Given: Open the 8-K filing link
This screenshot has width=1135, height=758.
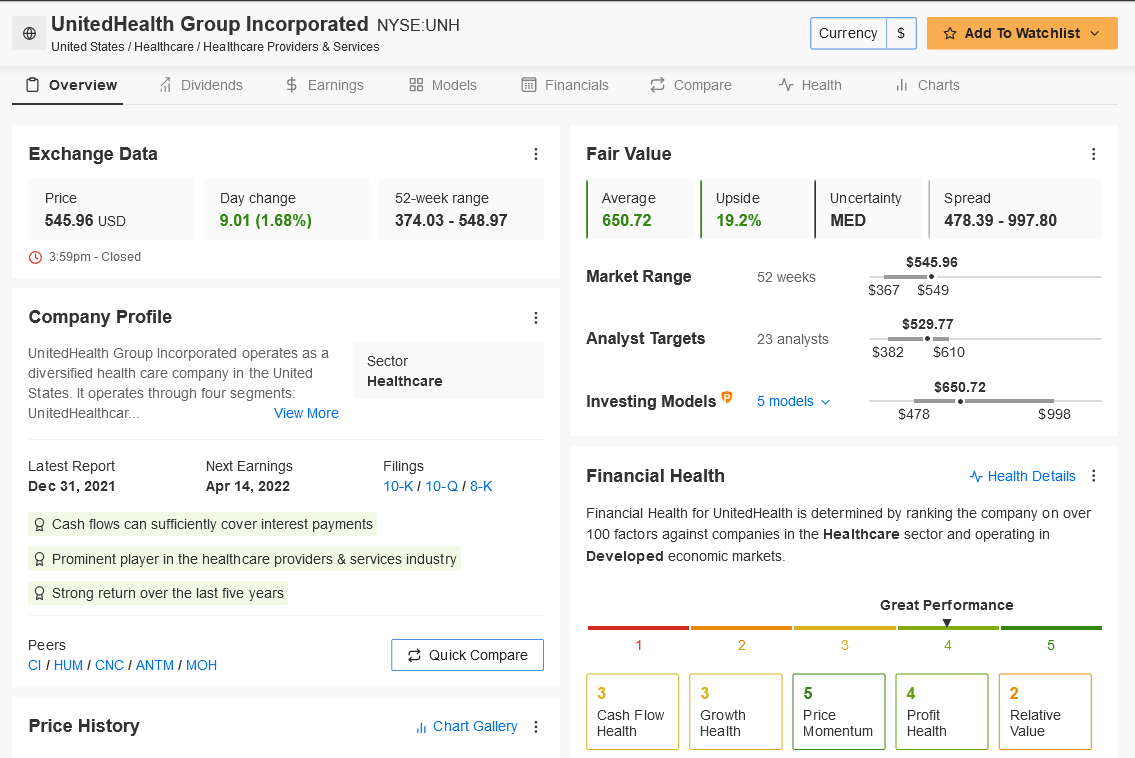Looking at the screenshot, I should coord(481,487).
